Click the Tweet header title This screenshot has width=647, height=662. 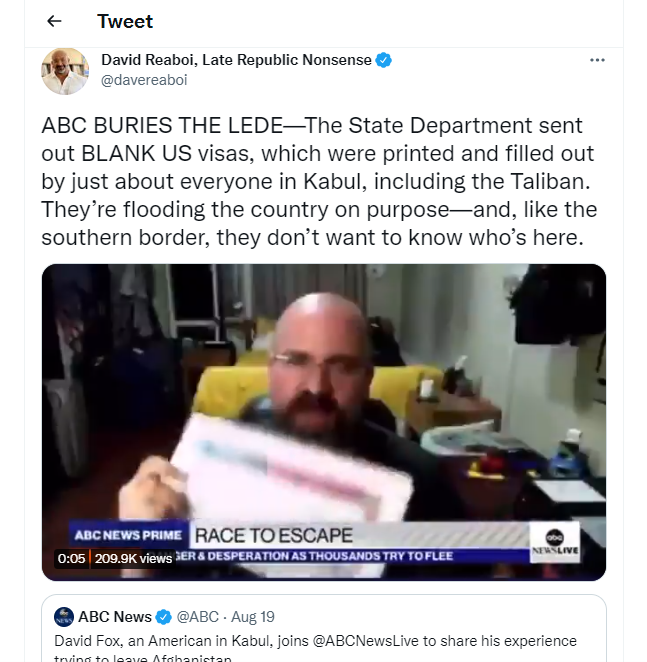(x=125, y=21)
